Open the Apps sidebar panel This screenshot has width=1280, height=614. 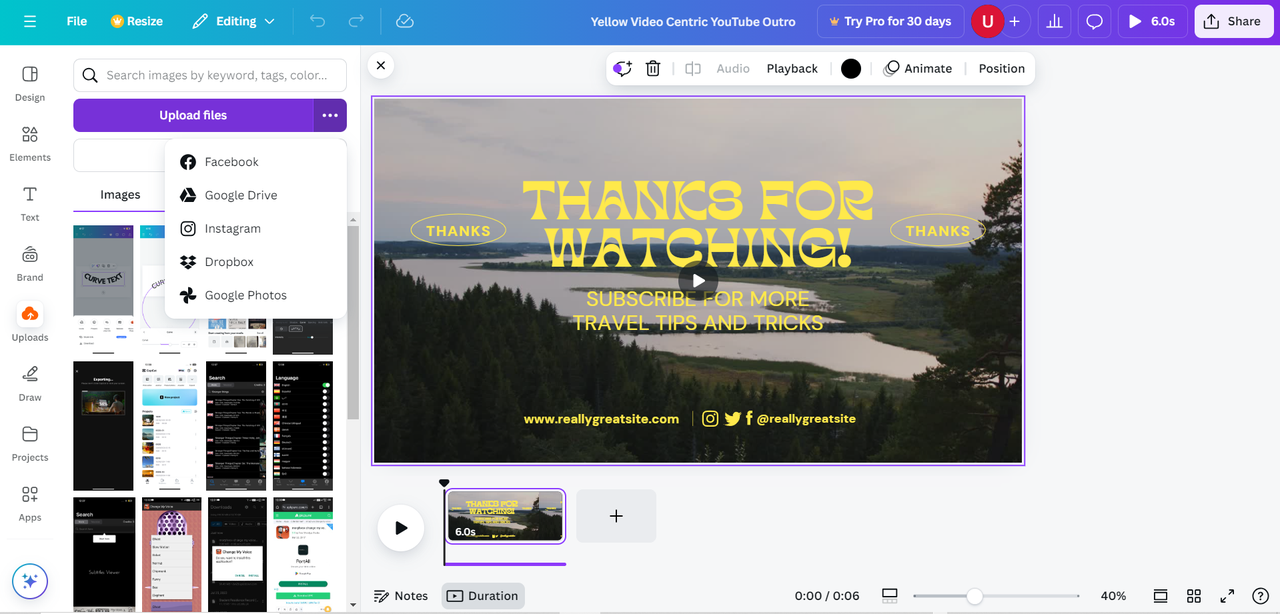(30, 504)
